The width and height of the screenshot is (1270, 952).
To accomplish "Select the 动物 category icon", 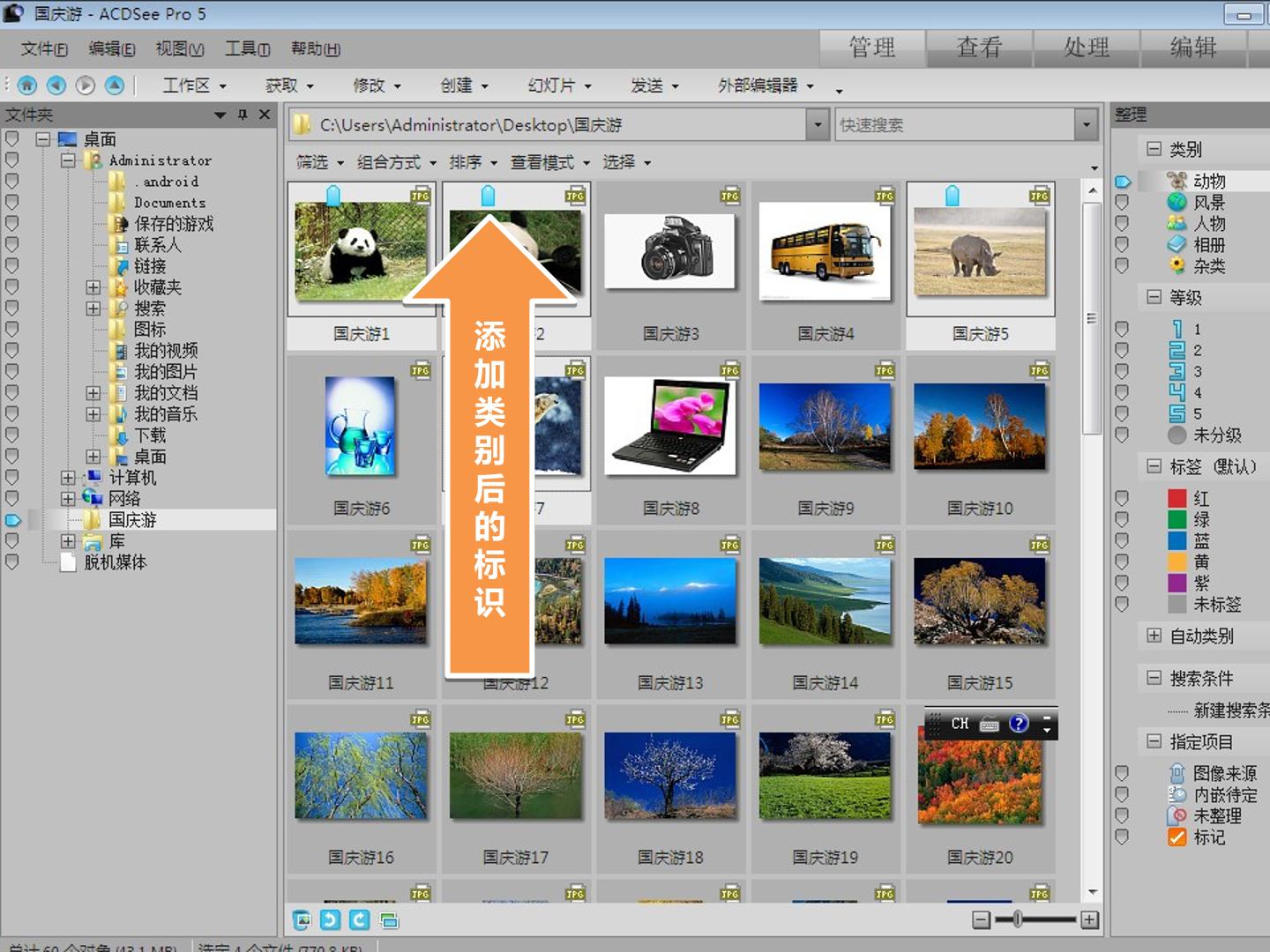I will [x=1177, y=181].
